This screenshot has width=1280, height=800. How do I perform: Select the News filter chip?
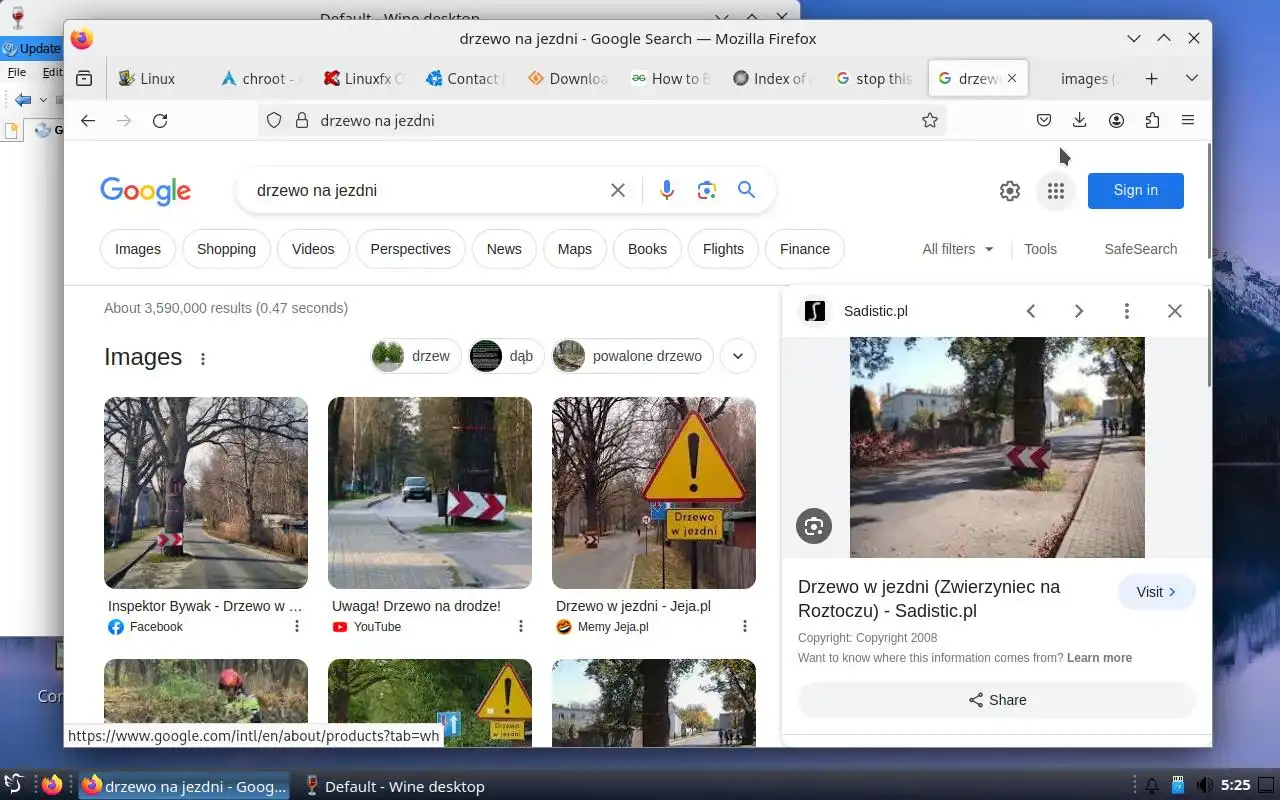click(504, 249)
